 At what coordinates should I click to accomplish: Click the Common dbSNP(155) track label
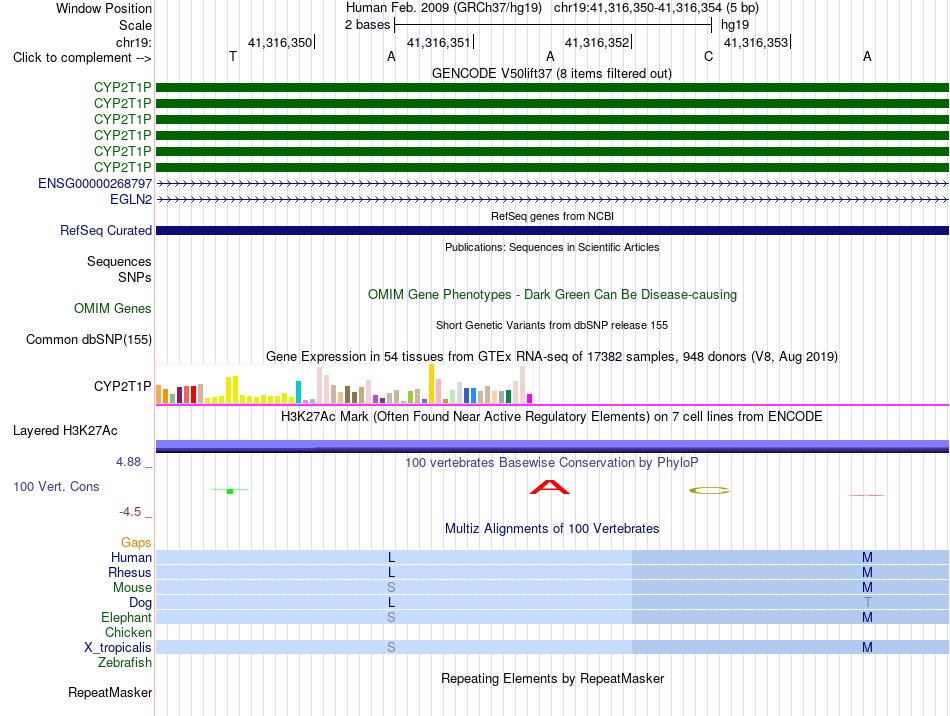pos(89,339)
